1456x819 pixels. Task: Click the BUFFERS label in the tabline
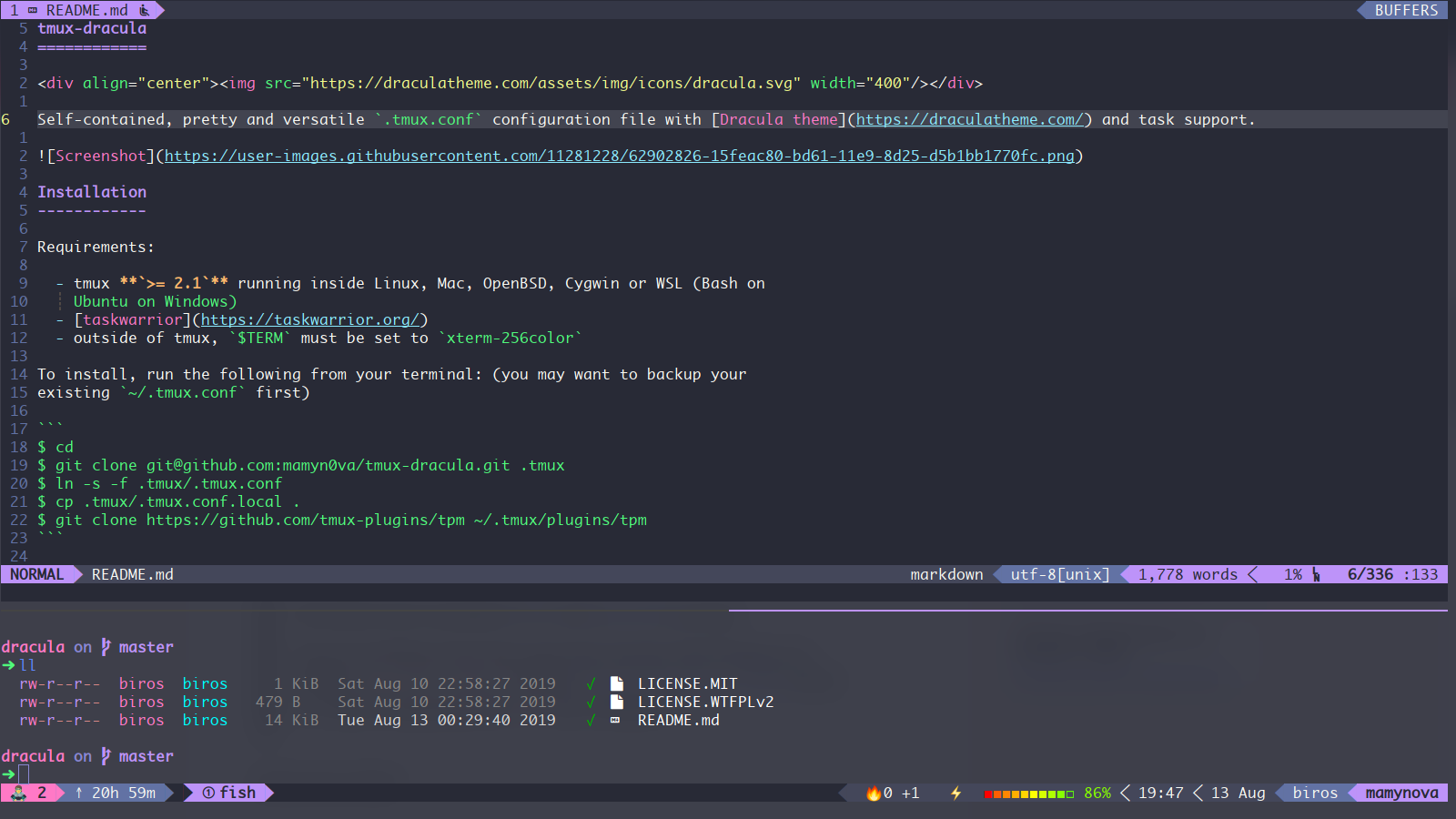(1406, 10)
